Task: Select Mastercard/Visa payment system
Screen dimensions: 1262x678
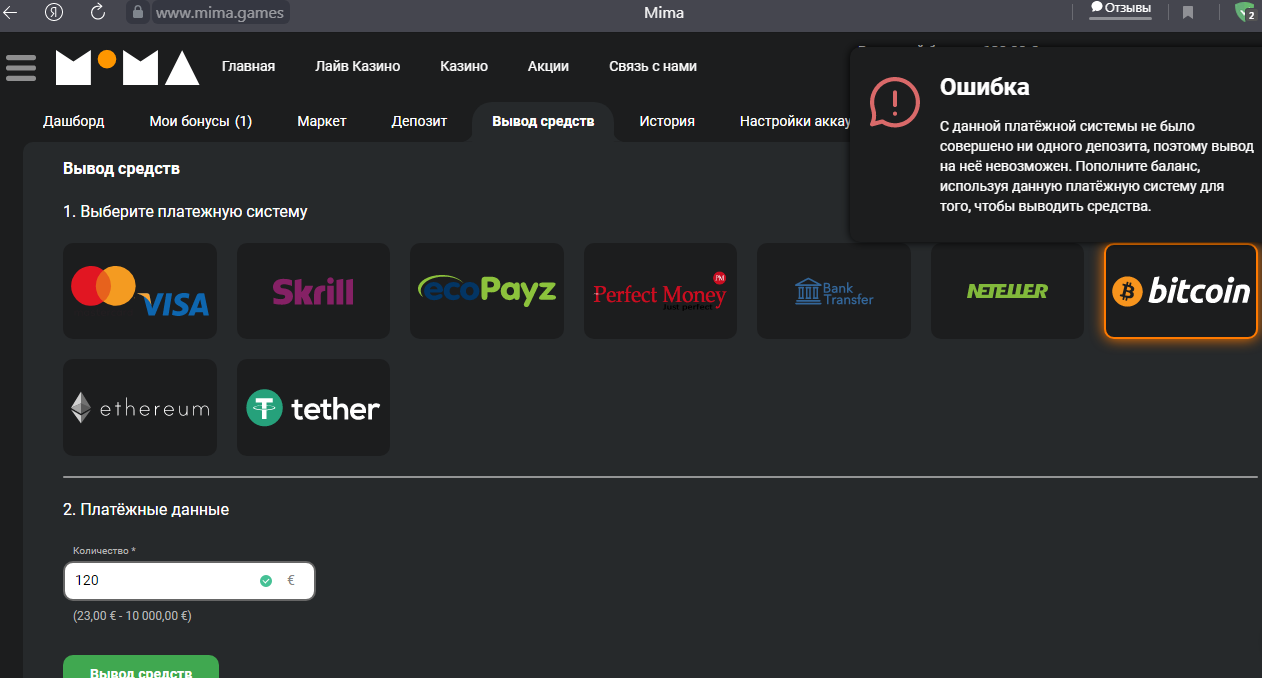Action: pos(140,291)
